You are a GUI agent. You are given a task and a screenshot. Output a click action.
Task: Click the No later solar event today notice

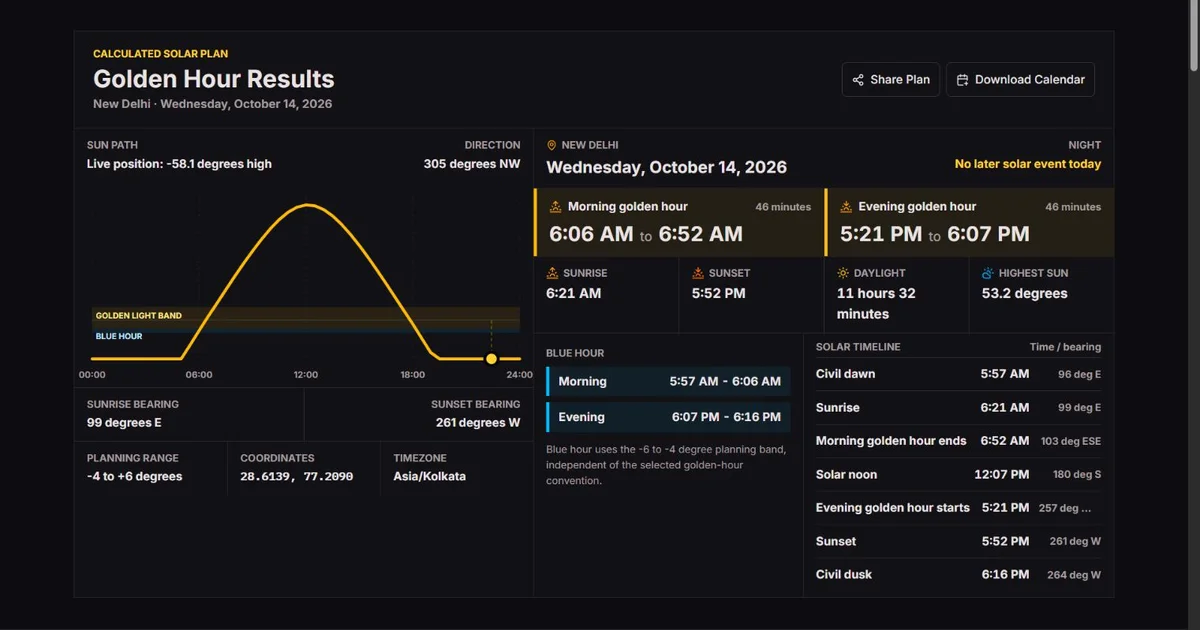pyautogui.click(x=1028, y=164)
